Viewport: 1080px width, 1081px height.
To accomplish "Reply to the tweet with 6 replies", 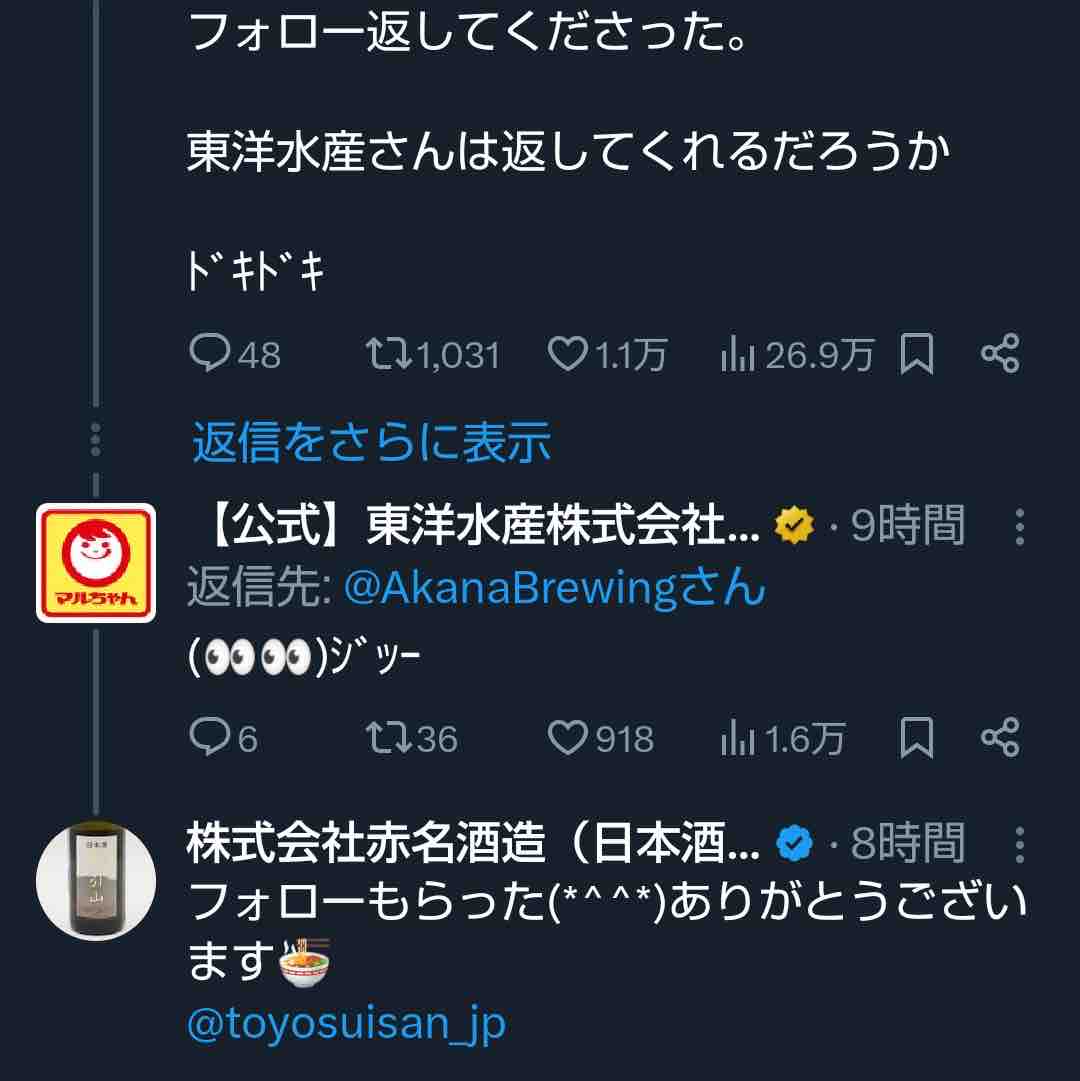I will [223, 738].
